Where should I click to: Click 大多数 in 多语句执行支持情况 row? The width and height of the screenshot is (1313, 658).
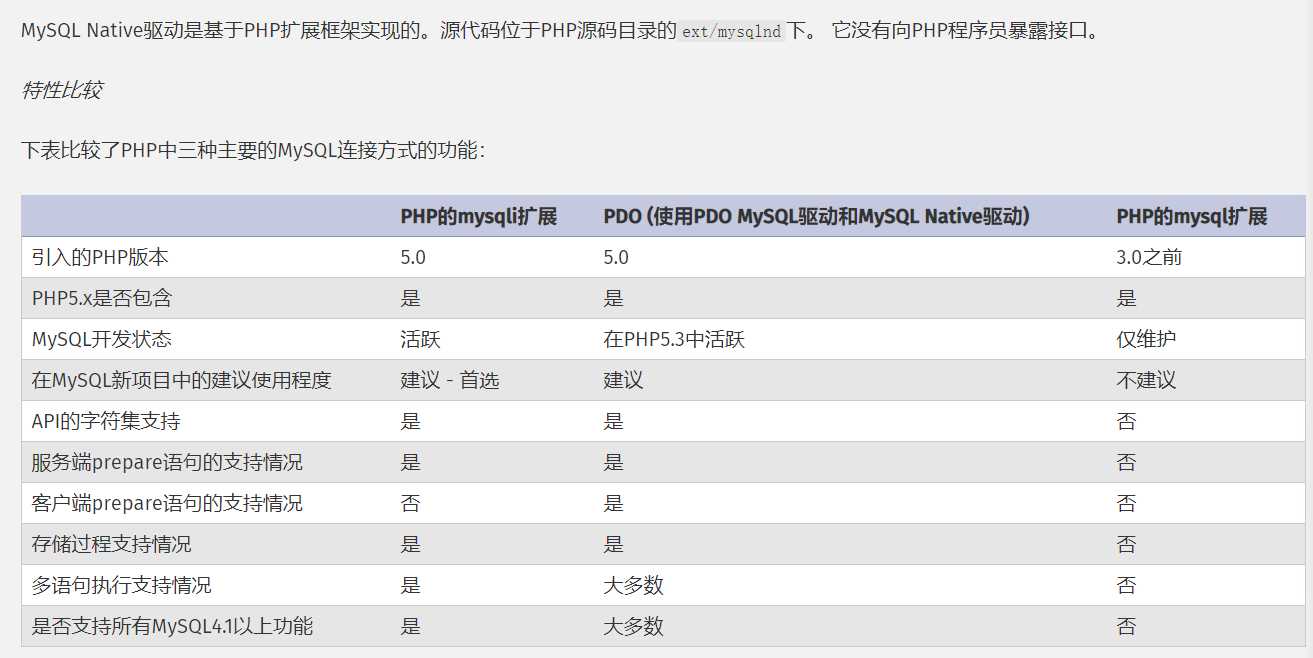tap(633, 585)
